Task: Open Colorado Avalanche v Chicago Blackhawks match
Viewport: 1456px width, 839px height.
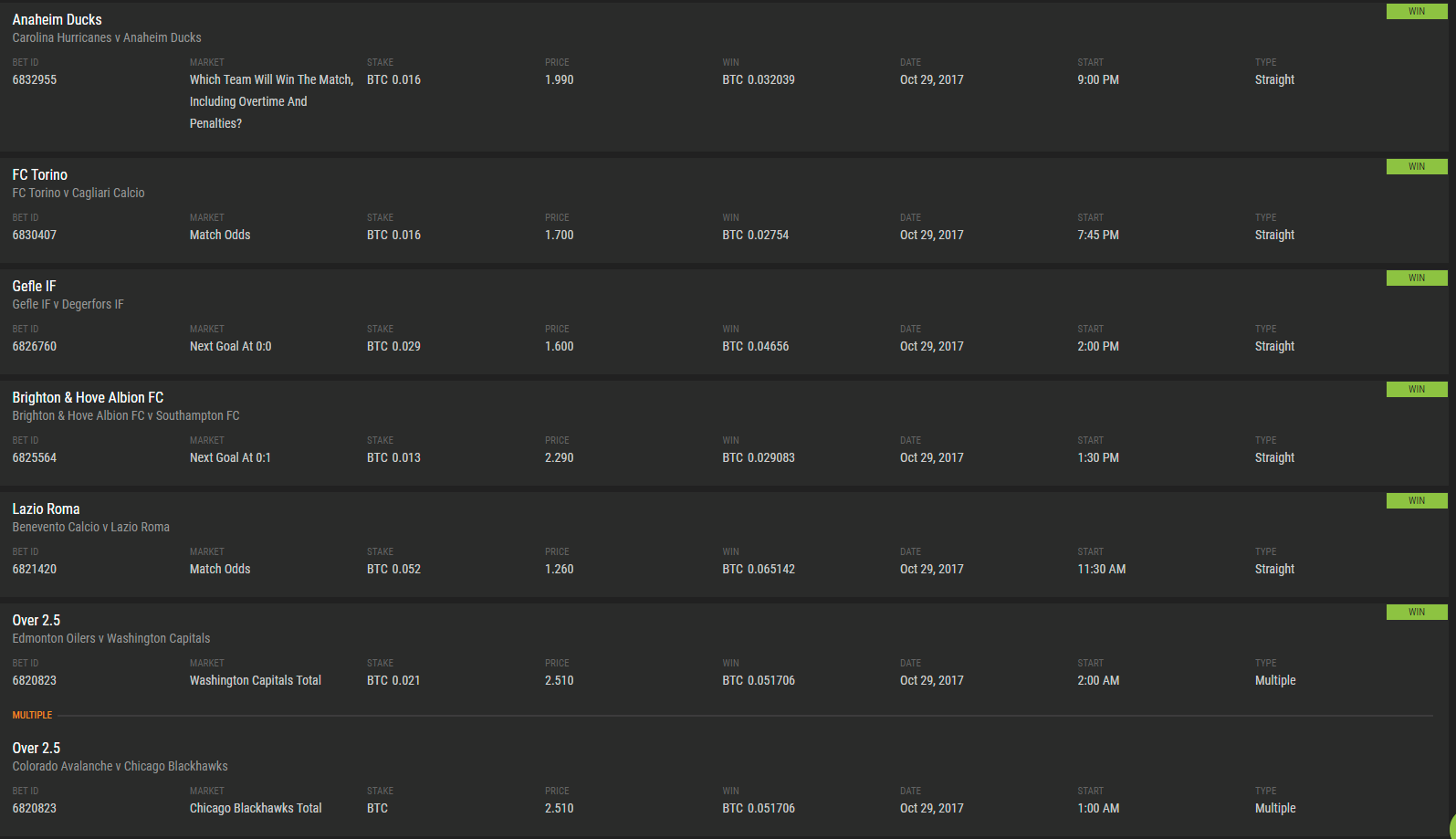Action: pos(120,766)
